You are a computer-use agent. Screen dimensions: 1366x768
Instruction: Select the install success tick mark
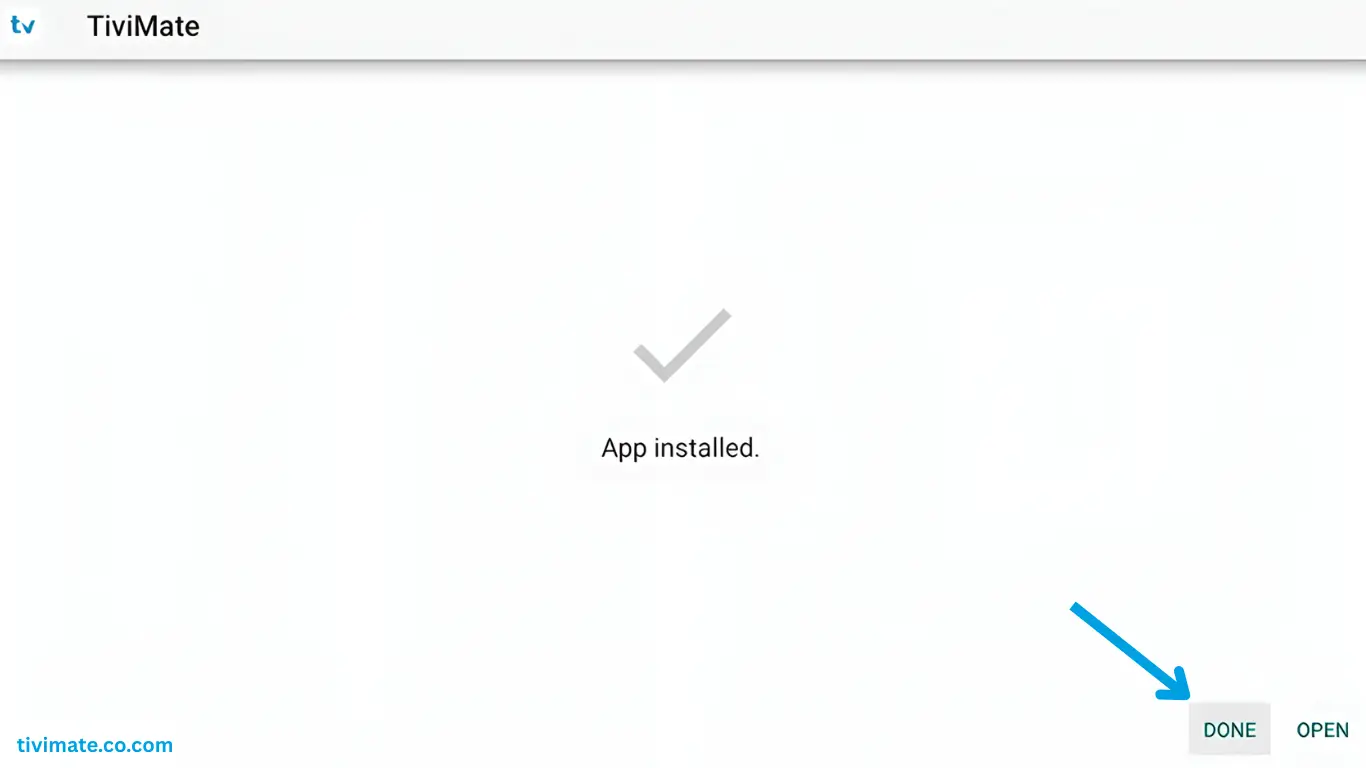coord(682,345)
